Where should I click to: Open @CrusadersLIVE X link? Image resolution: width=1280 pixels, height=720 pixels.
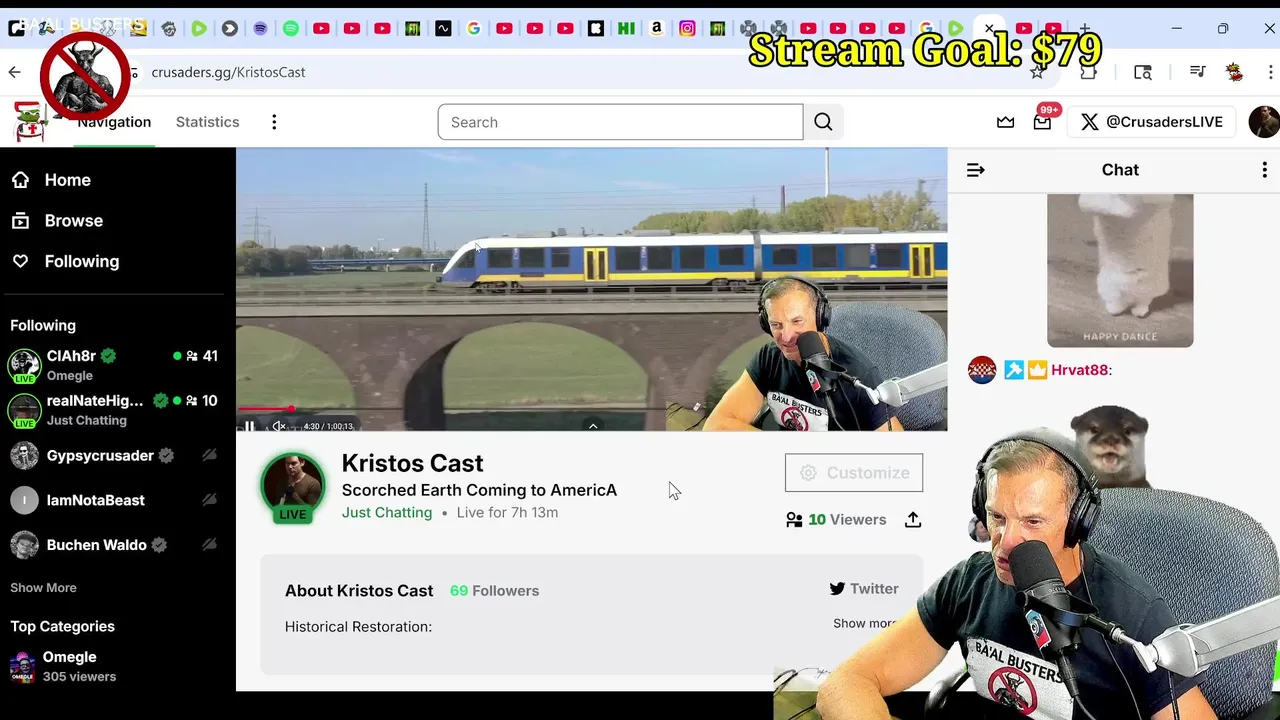(1152, 122)
